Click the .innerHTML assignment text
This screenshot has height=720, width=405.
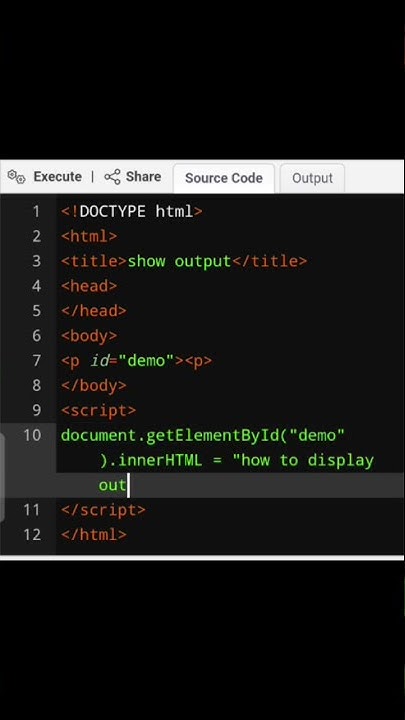coord(160,460)
